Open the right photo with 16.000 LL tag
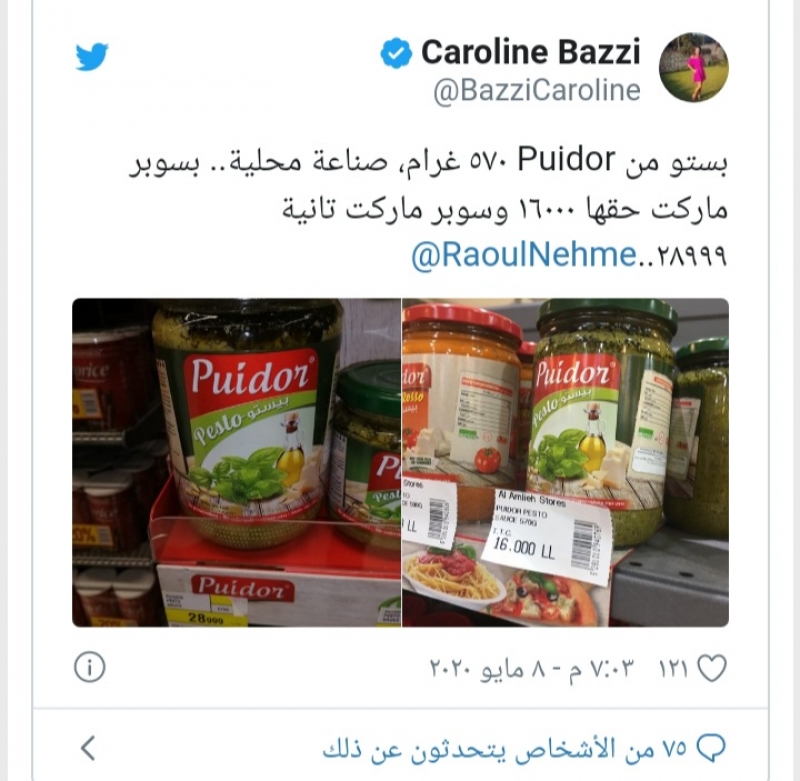800x781 pixels. (565, 462)
